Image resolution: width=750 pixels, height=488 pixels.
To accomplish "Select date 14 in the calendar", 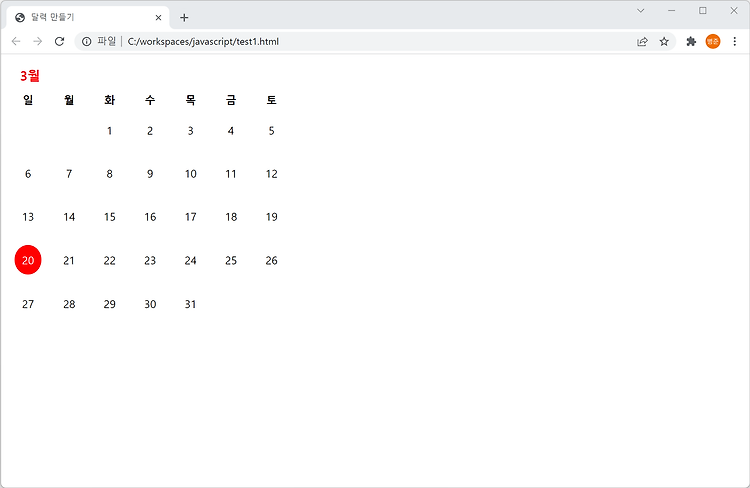I will (x=69, y=217).
